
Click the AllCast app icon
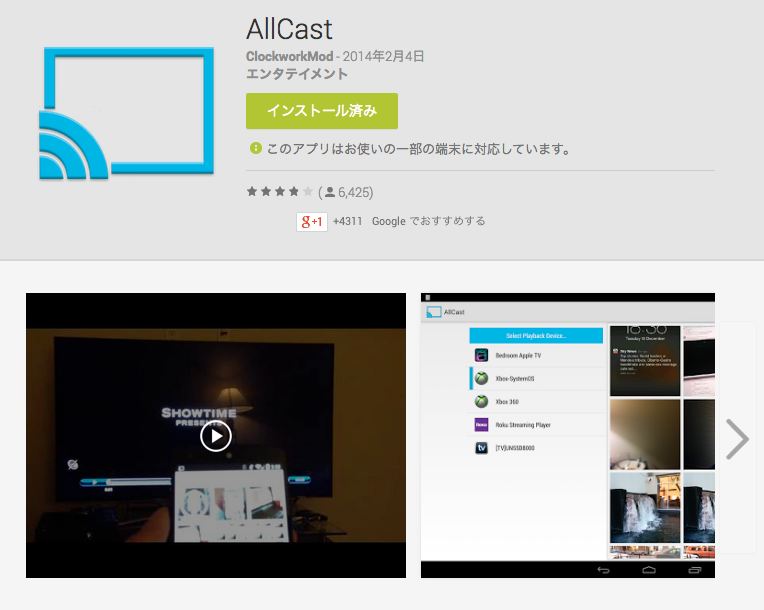[x=126, y=113]
